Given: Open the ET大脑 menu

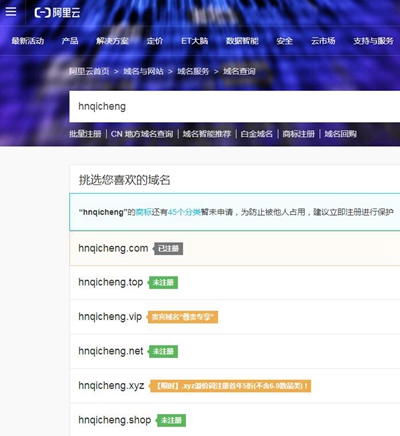Looking at the screenshot, I should coord(195,41).
